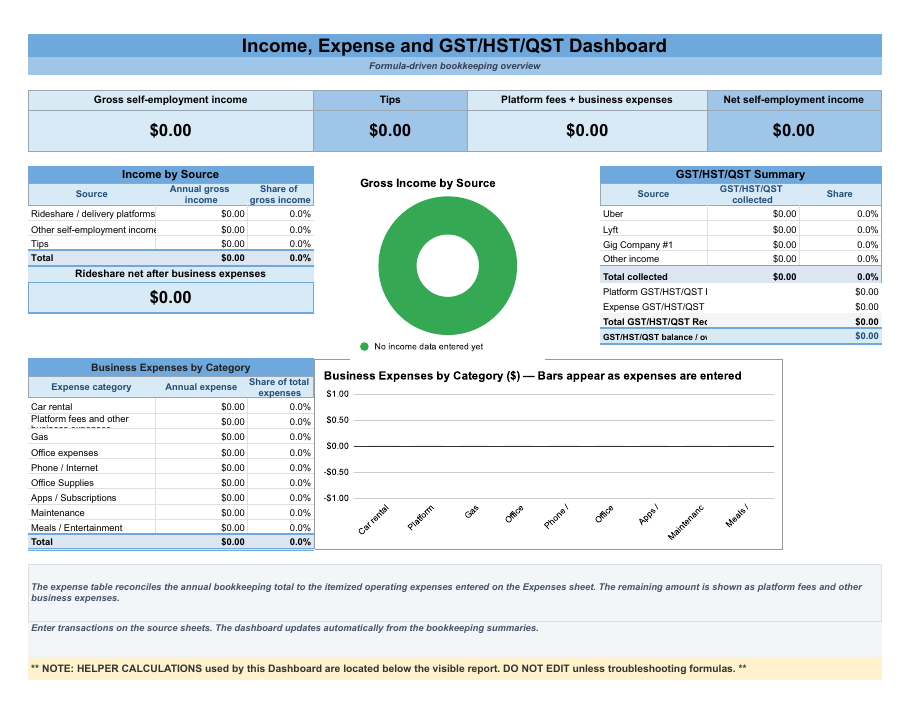This screenshot has height=705, width=915.
Task: Select the "Expense GST/HST/QST" row label
Action: pos(654,307)
